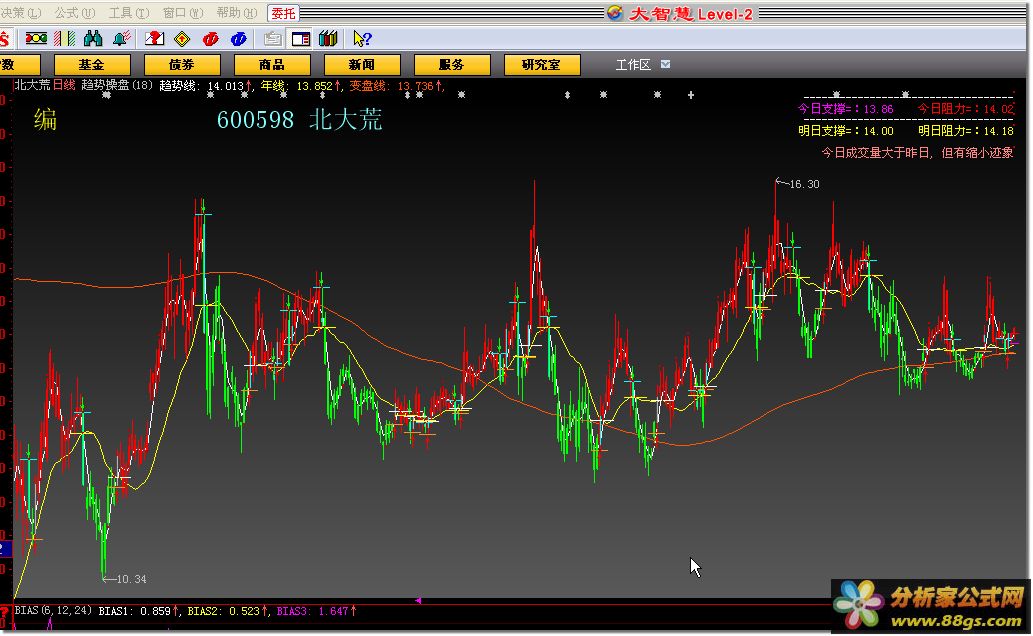Open the books library icon
1033x636 pixels.
328,39
